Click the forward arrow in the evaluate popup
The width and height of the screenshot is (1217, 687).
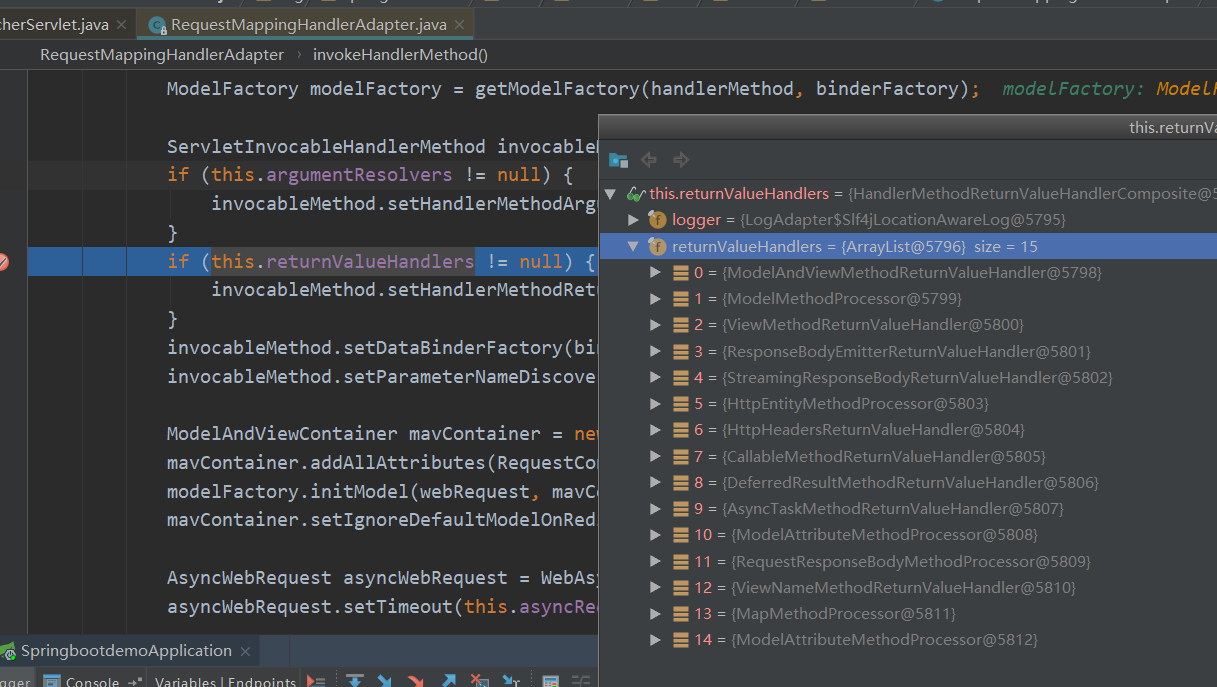coord(681,160)
